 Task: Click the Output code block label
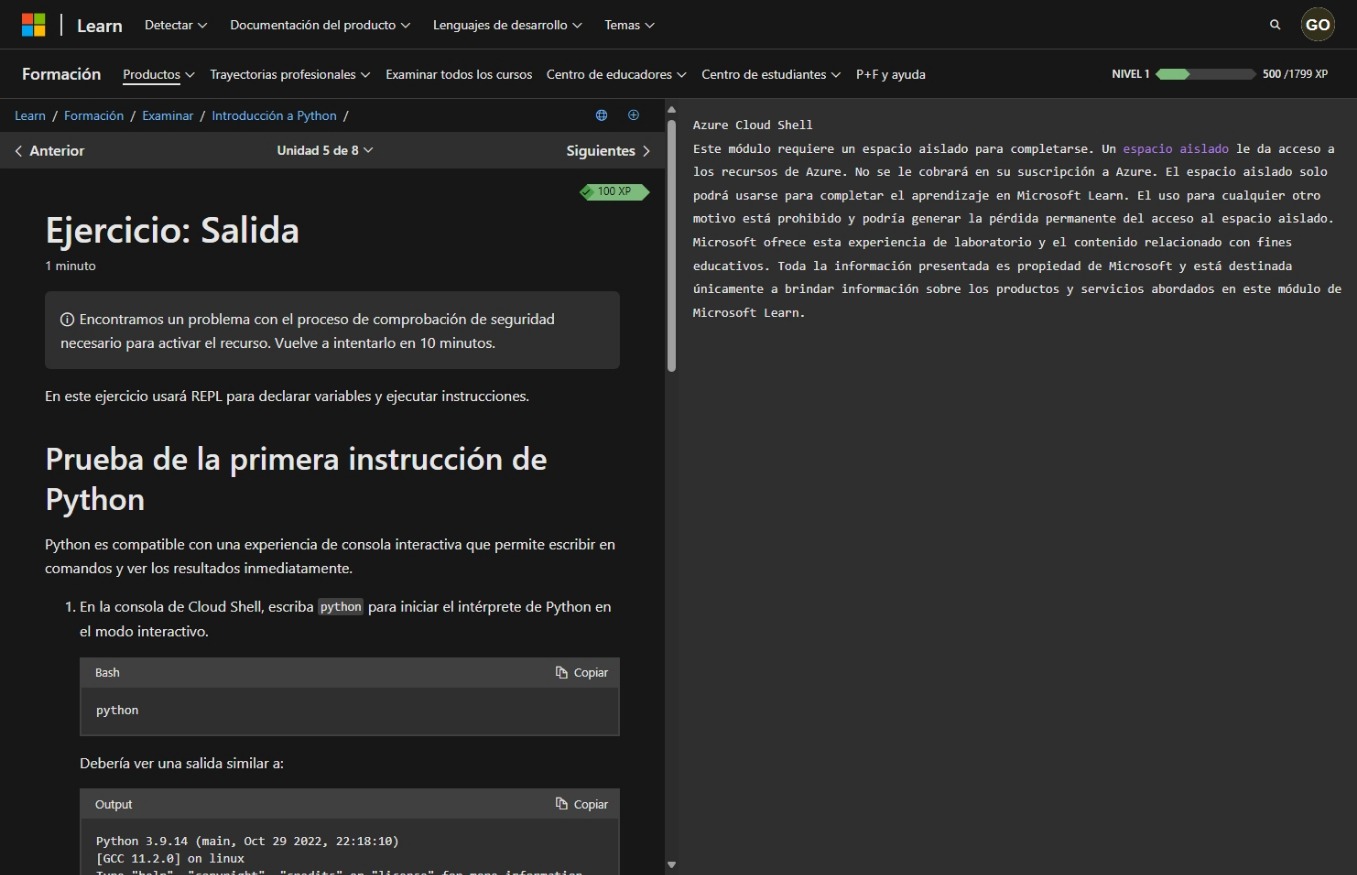[113, 805]
